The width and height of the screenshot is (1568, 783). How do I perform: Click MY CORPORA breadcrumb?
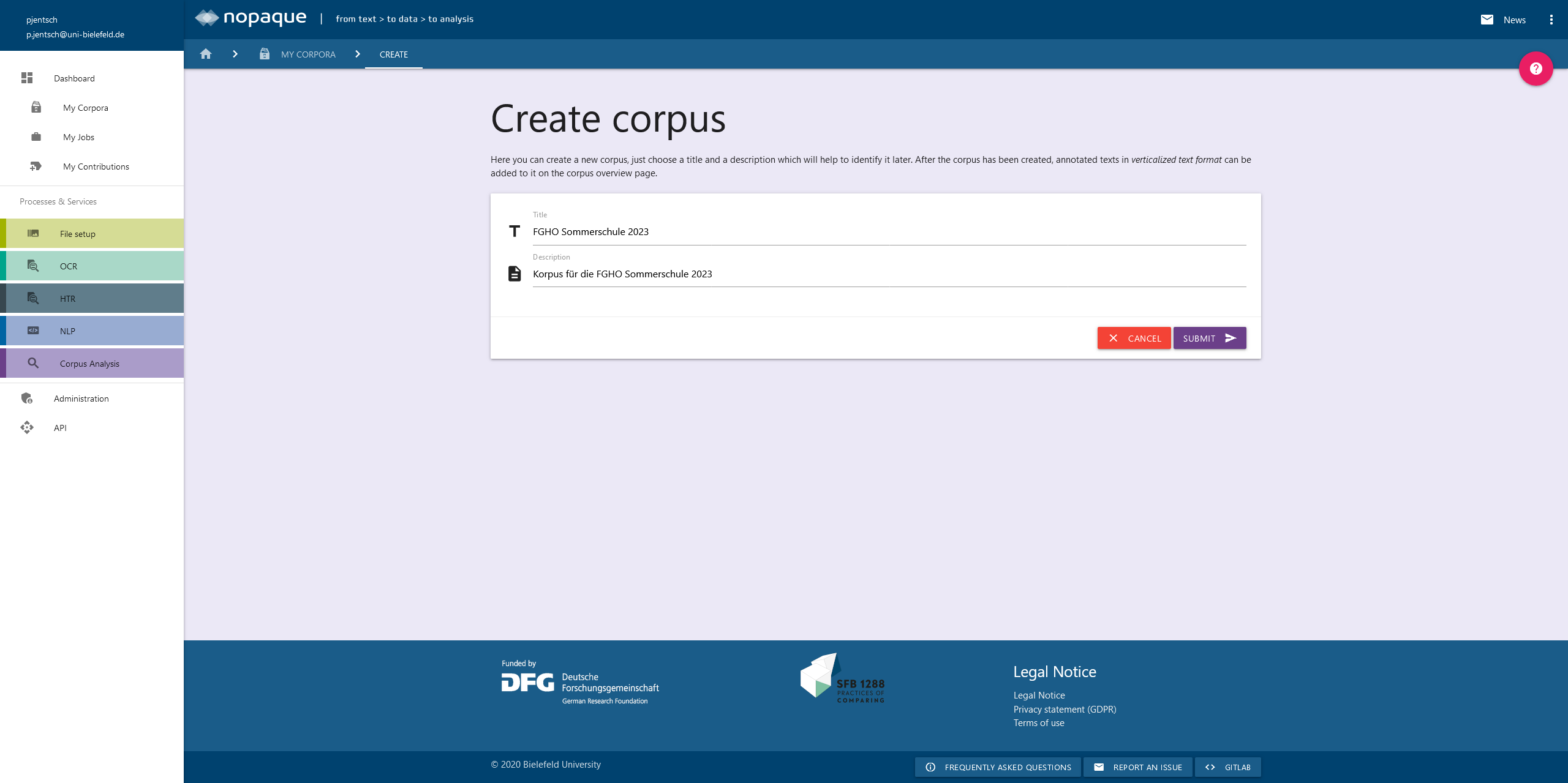[x=308, y=54]
